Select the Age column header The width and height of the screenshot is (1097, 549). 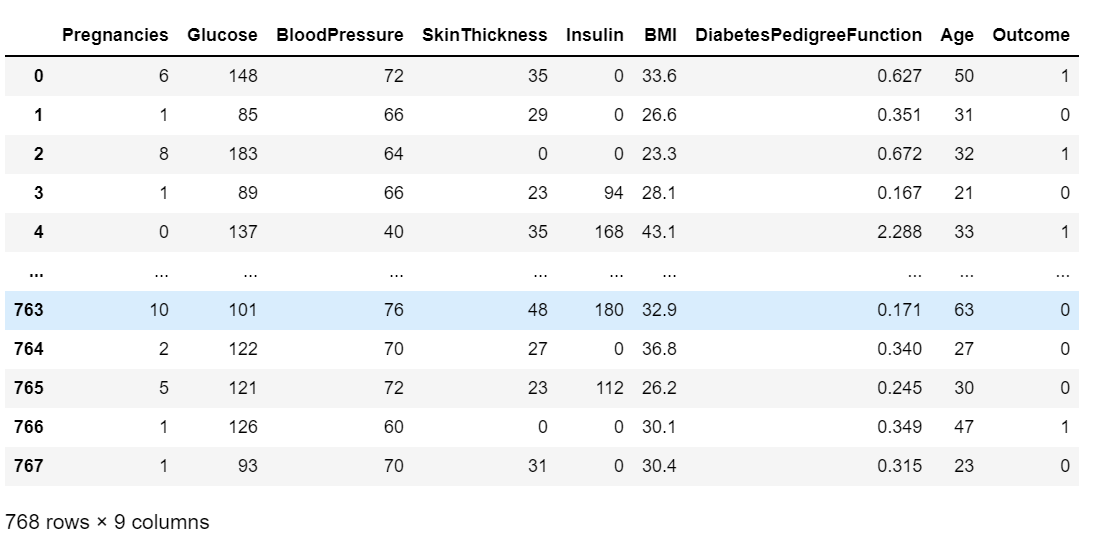tap(957, 35)
